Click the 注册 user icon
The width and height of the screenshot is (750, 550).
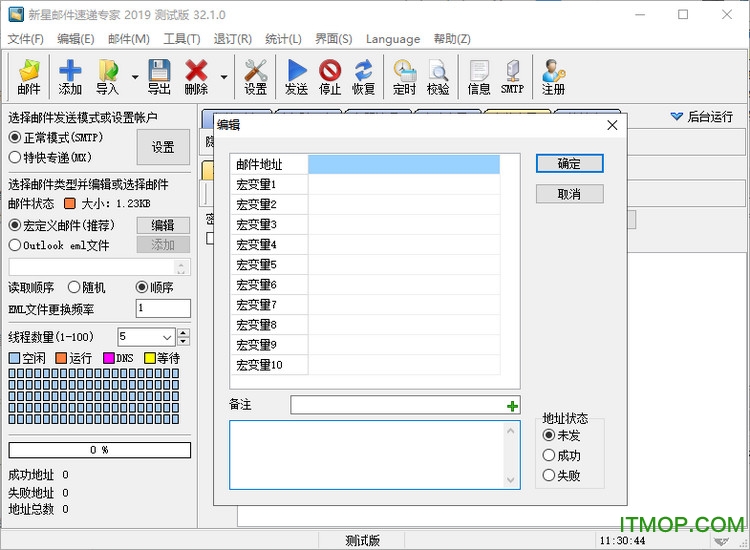click(553, 76)
